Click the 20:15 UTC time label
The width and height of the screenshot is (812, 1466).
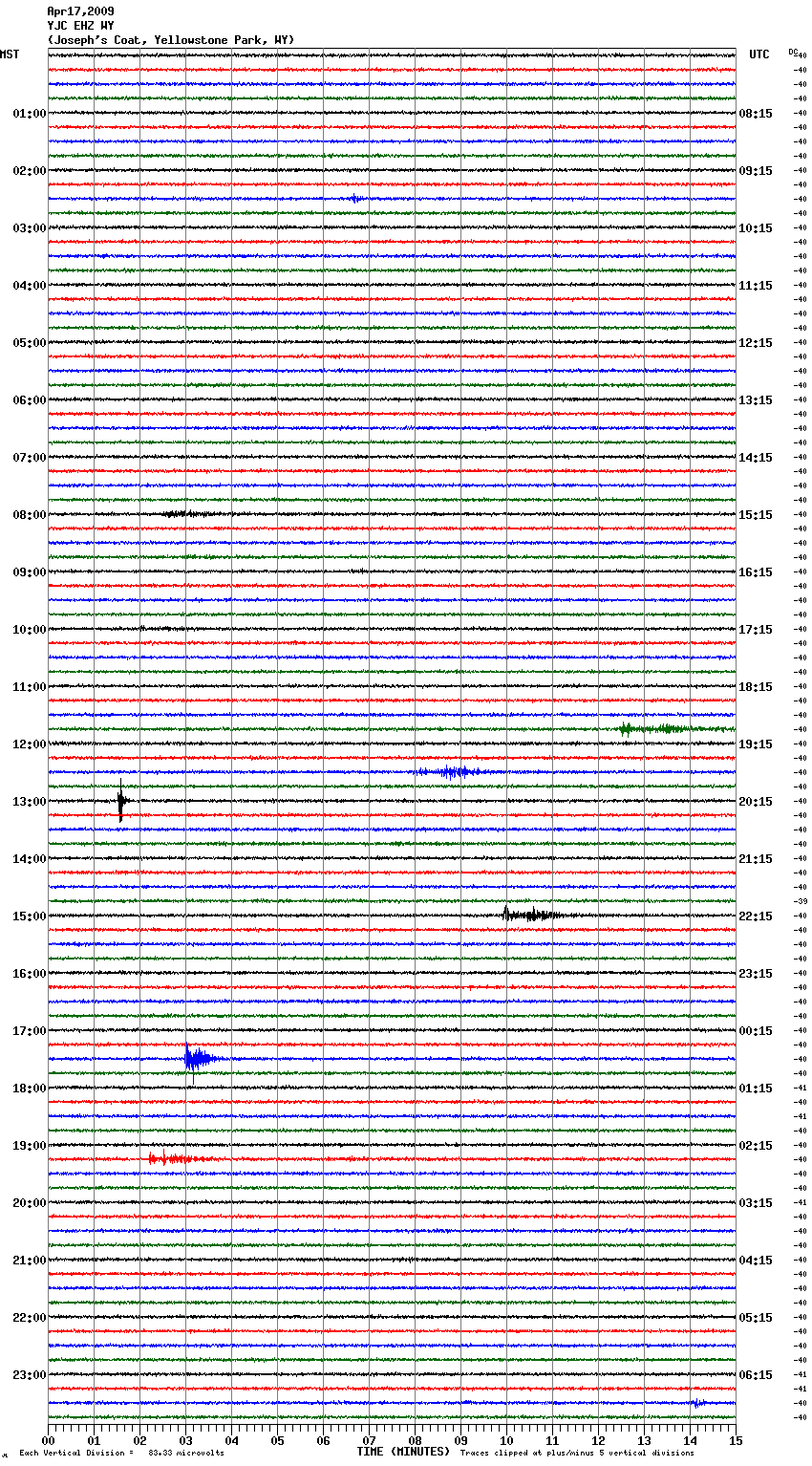[x=756, y=802]
